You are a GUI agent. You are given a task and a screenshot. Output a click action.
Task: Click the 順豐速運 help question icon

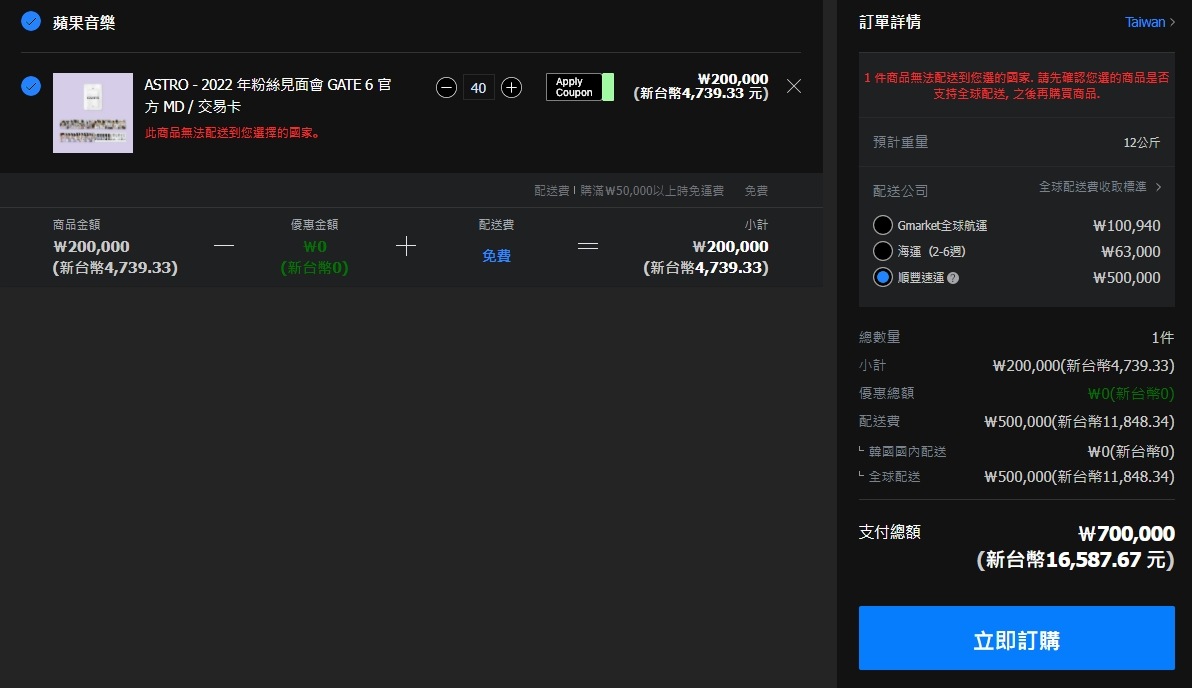[x=953, y=278]
